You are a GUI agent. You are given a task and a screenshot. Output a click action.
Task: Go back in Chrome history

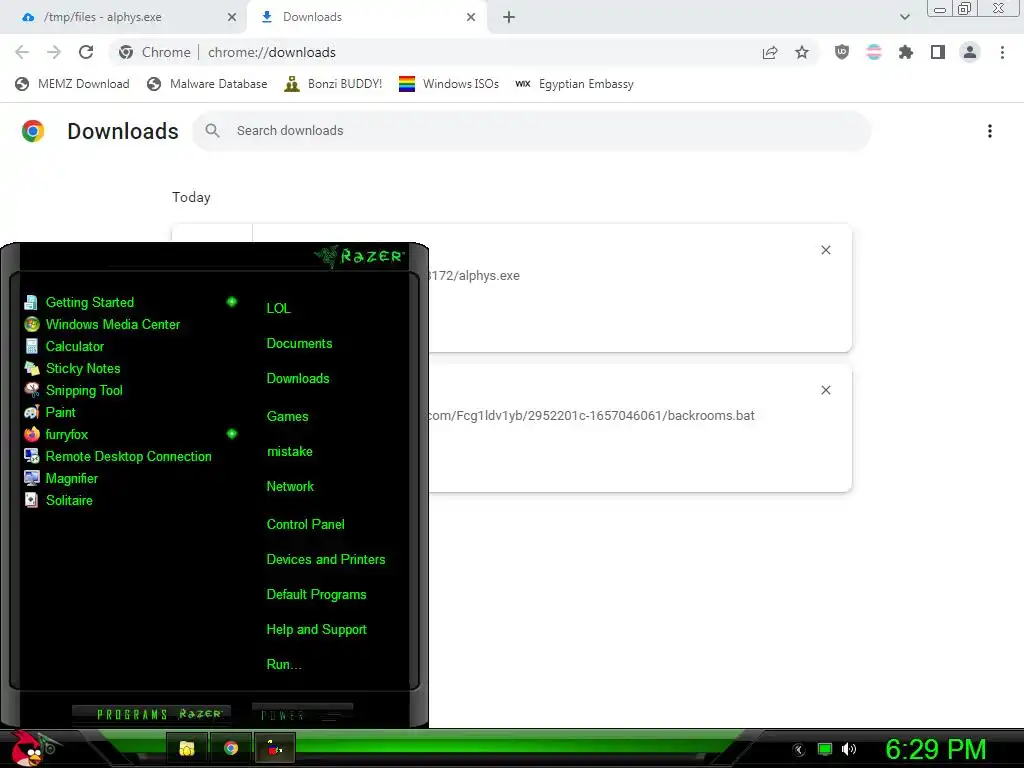tap(22, 52)
